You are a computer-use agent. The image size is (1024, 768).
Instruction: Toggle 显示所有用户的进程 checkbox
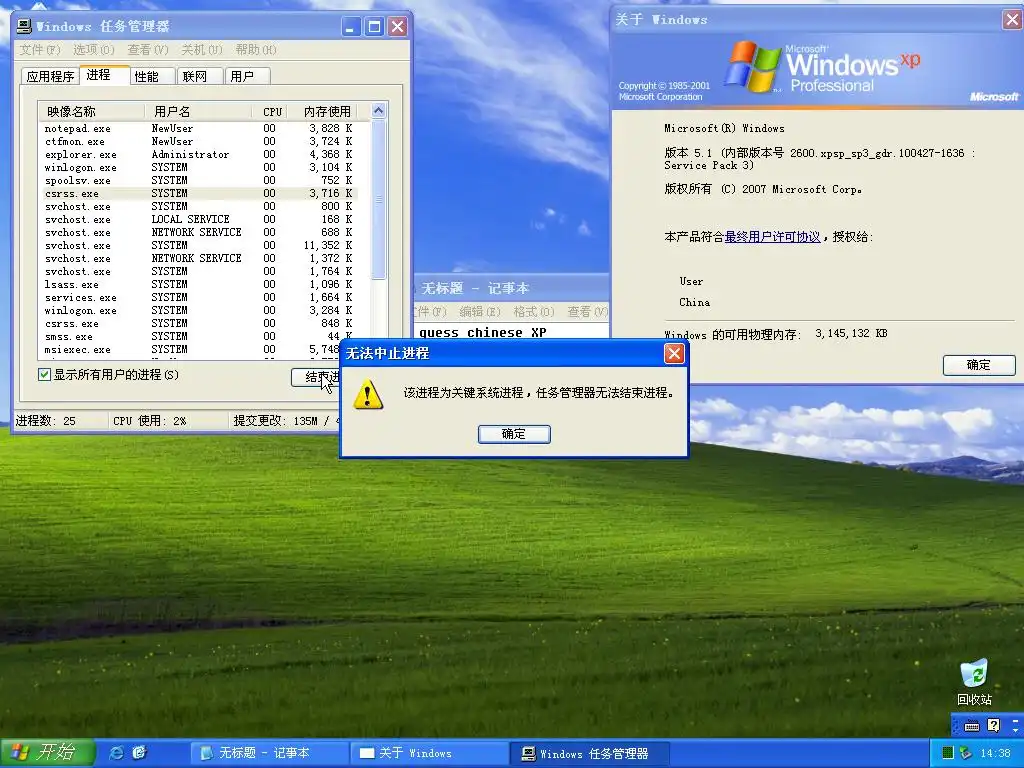[x=44, y=375]
